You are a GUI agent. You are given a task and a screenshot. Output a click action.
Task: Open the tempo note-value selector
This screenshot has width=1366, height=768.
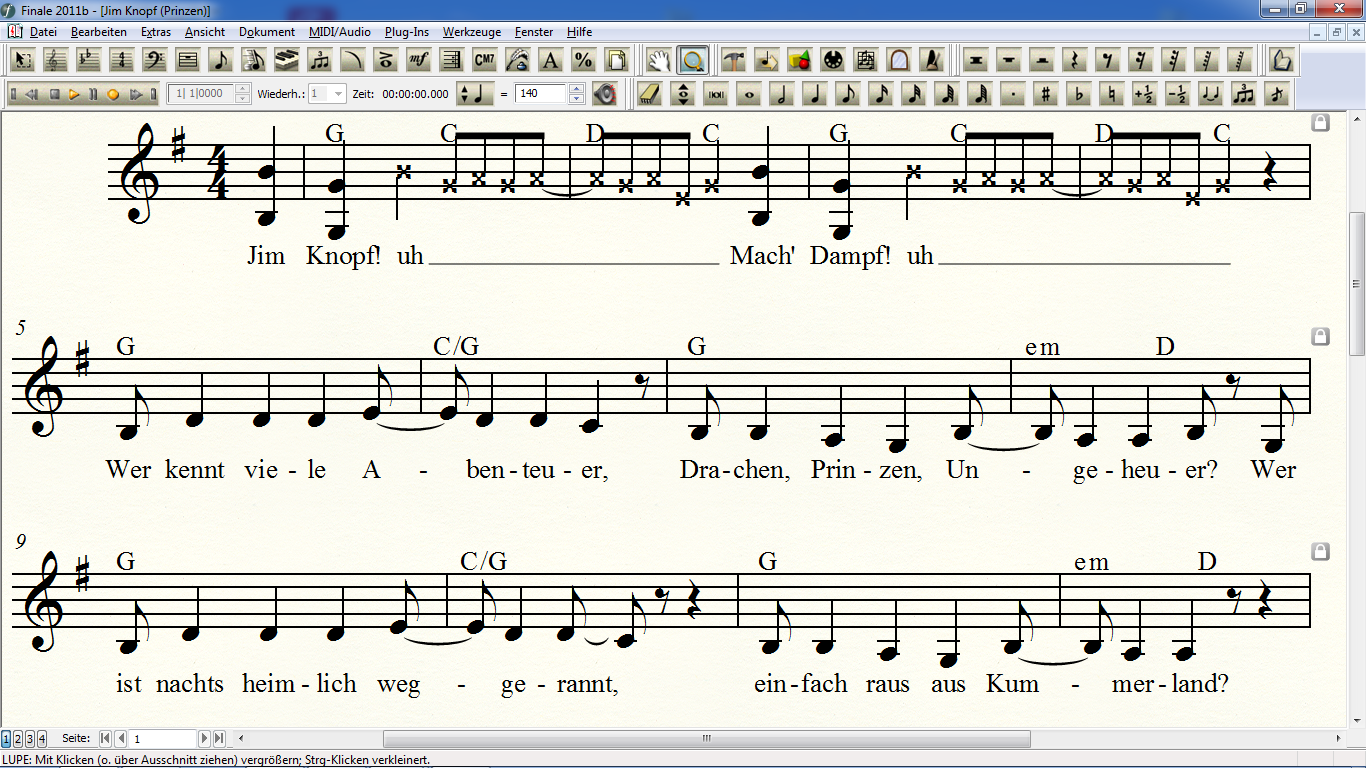pos(475,94)
